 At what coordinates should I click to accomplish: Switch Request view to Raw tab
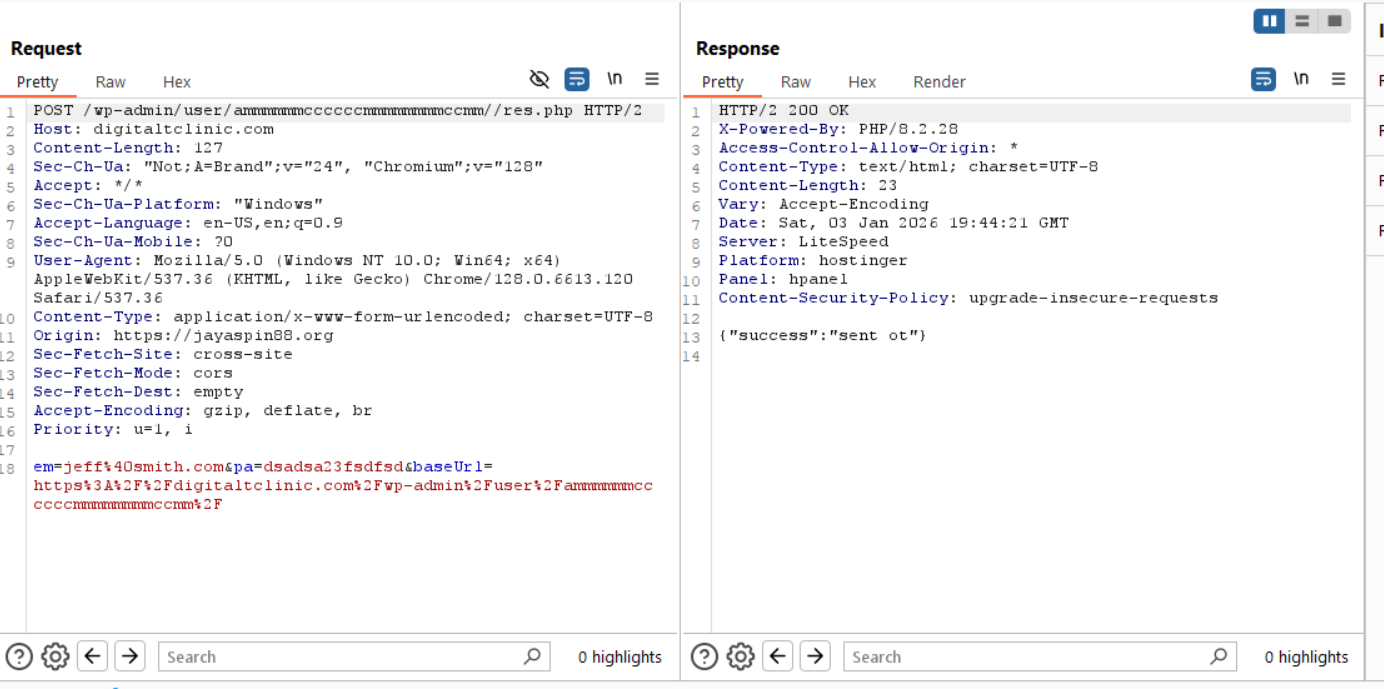click(110, 82)
